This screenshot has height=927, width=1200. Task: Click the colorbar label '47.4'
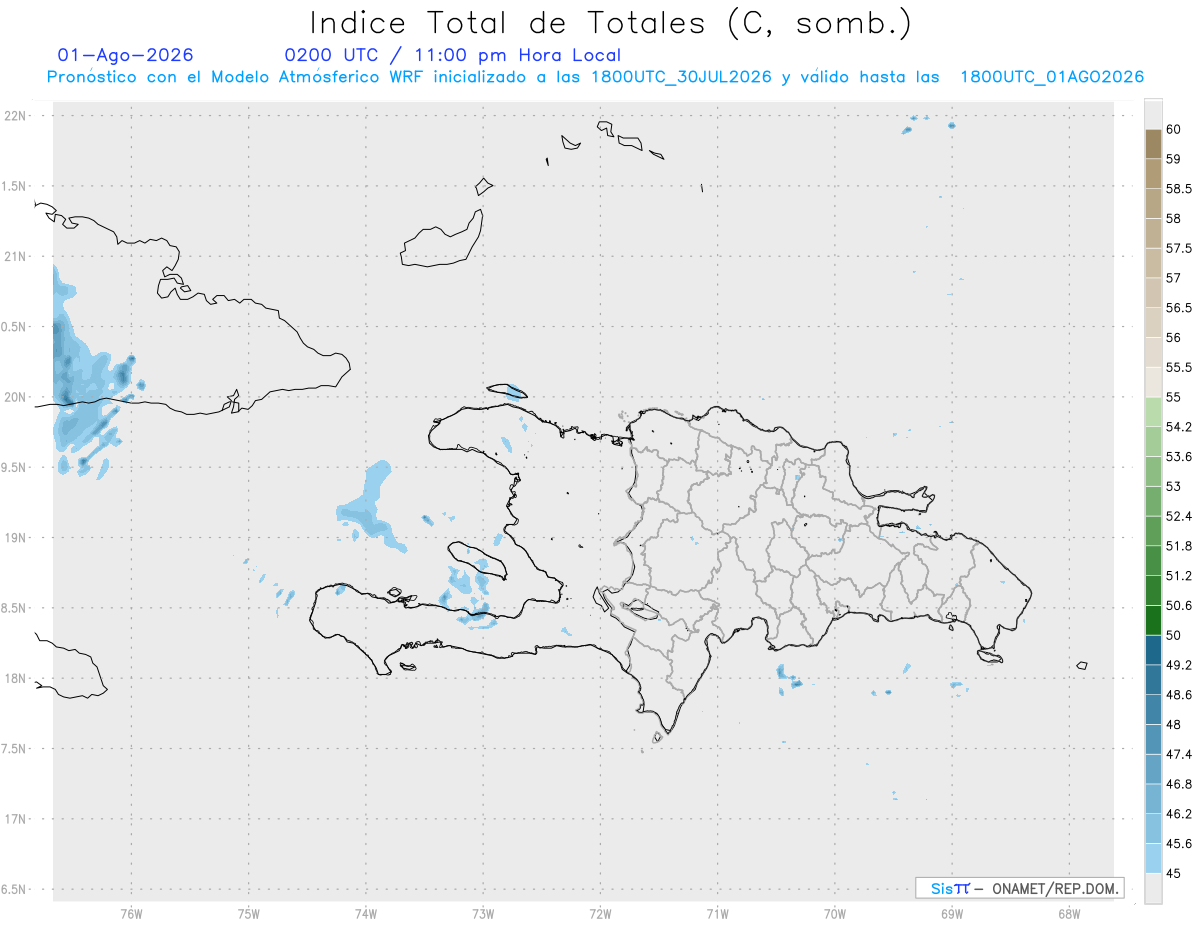click(x=1179, y=754)
